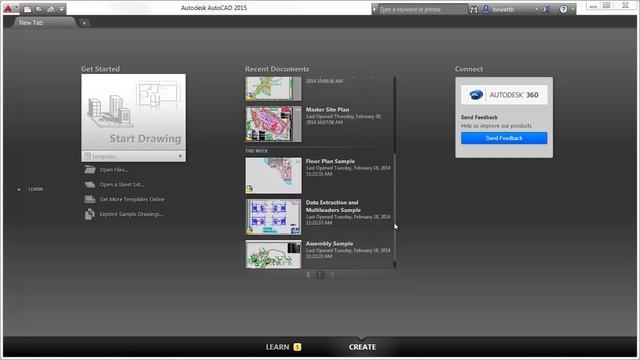Screen dimensions: 640x360
Task: Switch recent documents to middle view icon
Action: [320, 275]
